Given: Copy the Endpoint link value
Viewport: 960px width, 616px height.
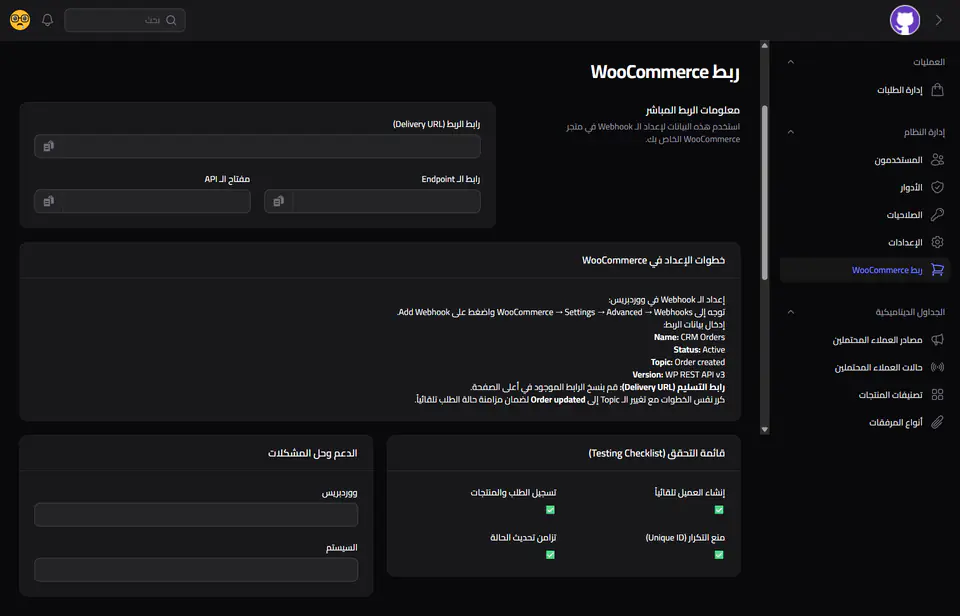Looking at the screenshot, I should coord(279,201).
